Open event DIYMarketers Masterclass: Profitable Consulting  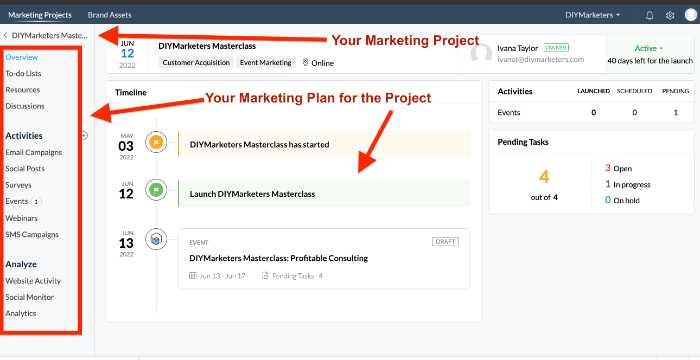click(279, 258)
